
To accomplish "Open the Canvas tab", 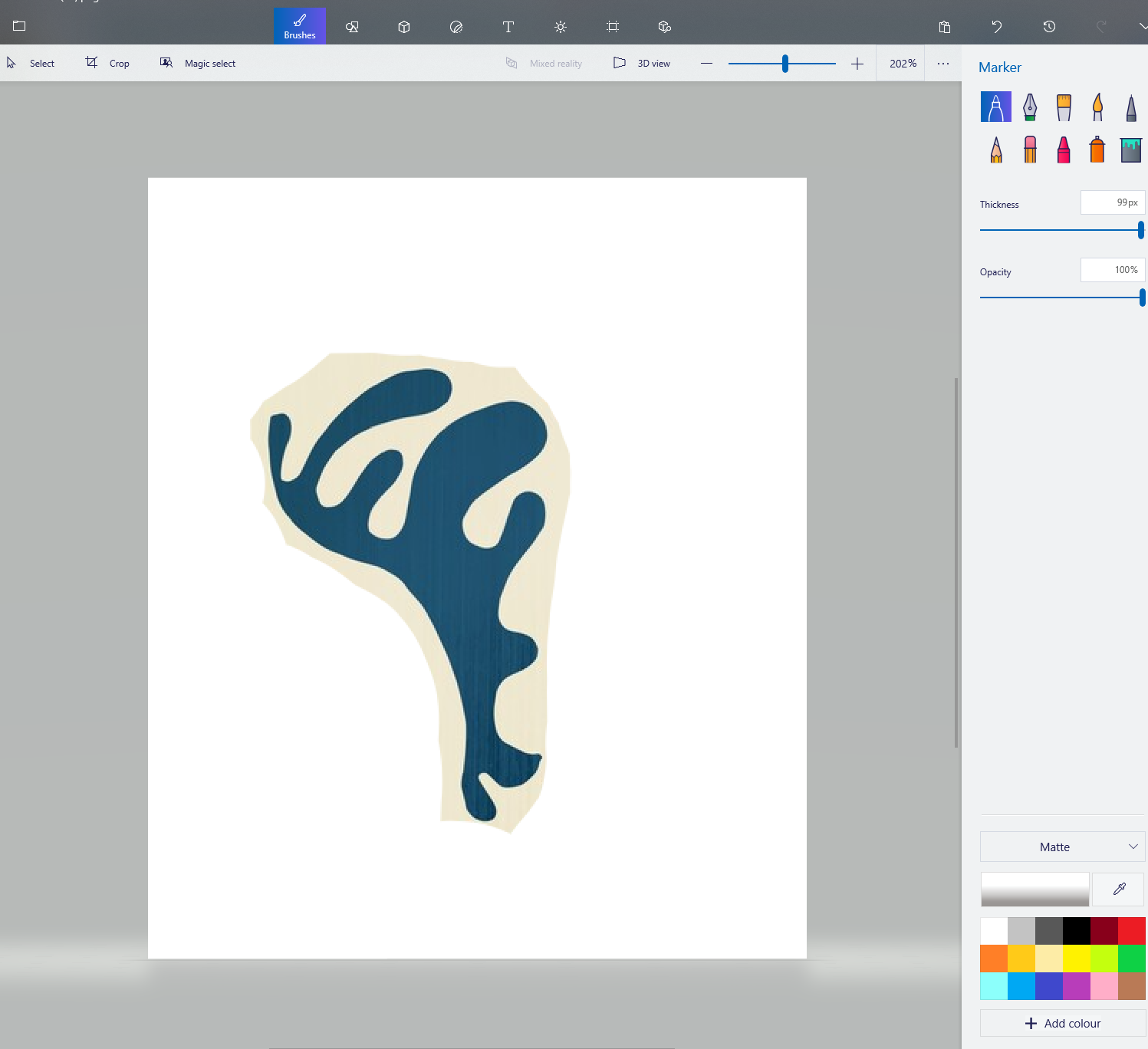I will [x=612, y=27].
